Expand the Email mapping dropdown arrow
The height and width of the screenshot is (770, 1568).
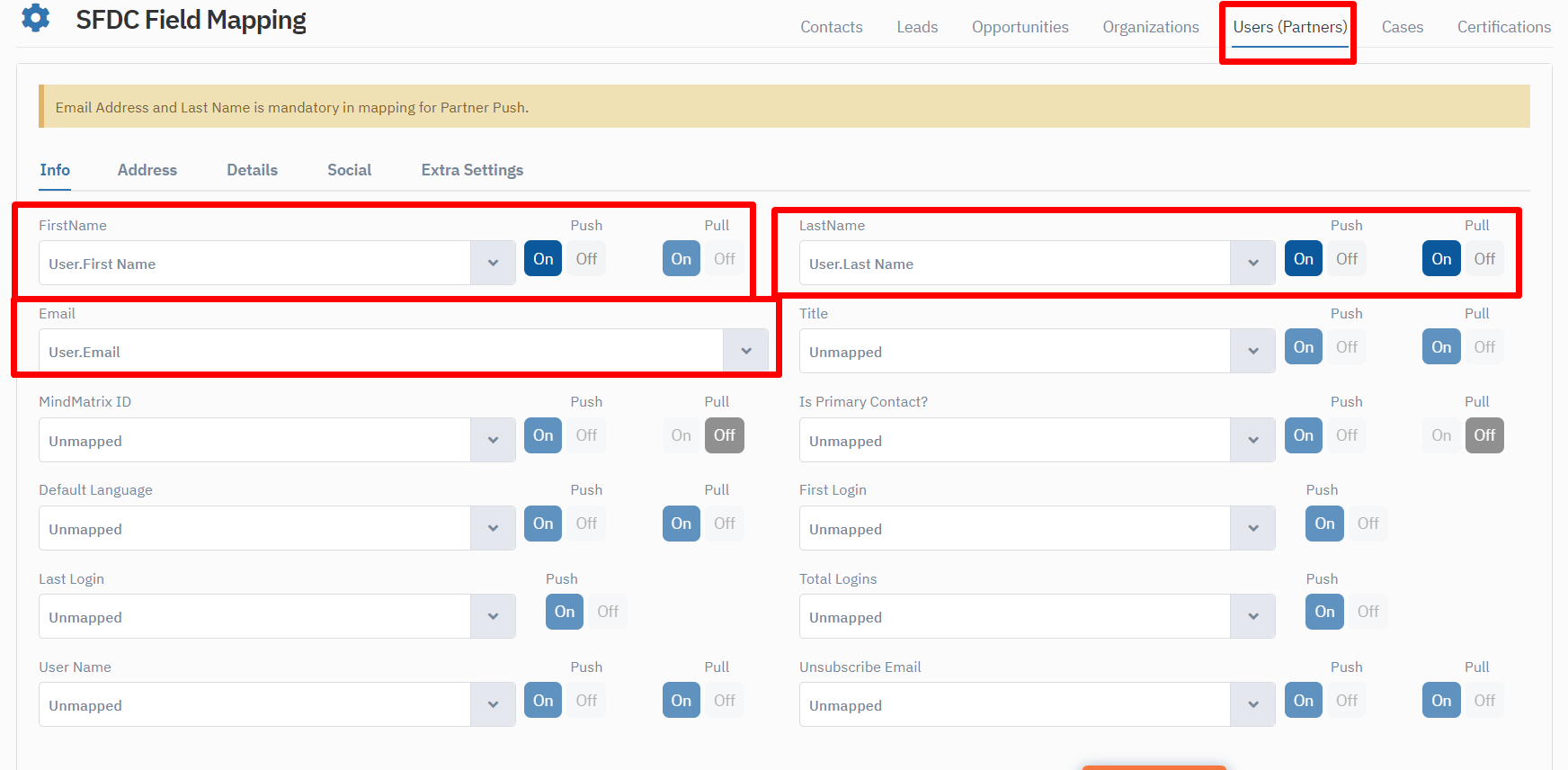tap(746, 351)
